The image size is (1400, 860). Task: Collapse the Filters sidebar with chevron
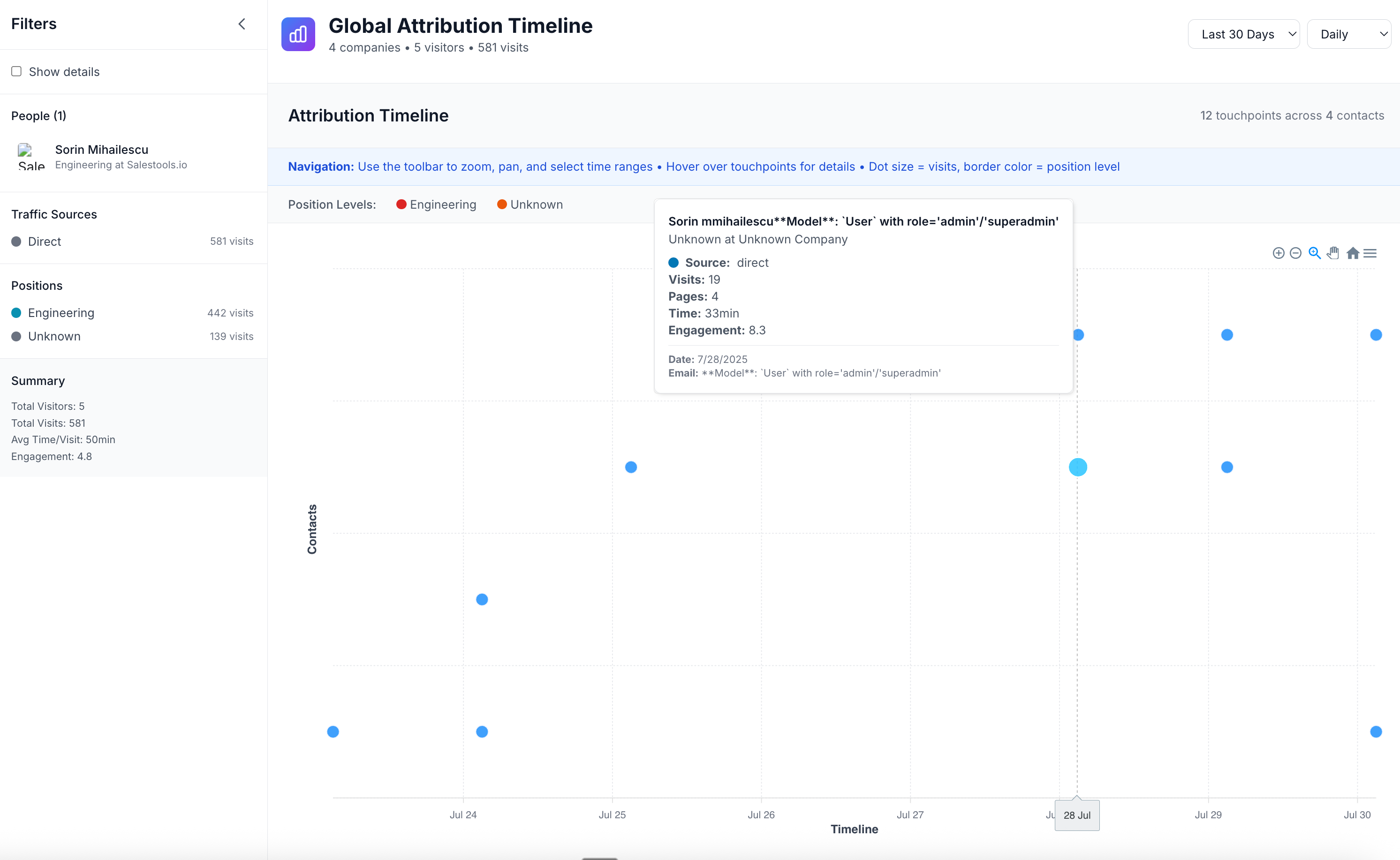[x=242, y=24]
